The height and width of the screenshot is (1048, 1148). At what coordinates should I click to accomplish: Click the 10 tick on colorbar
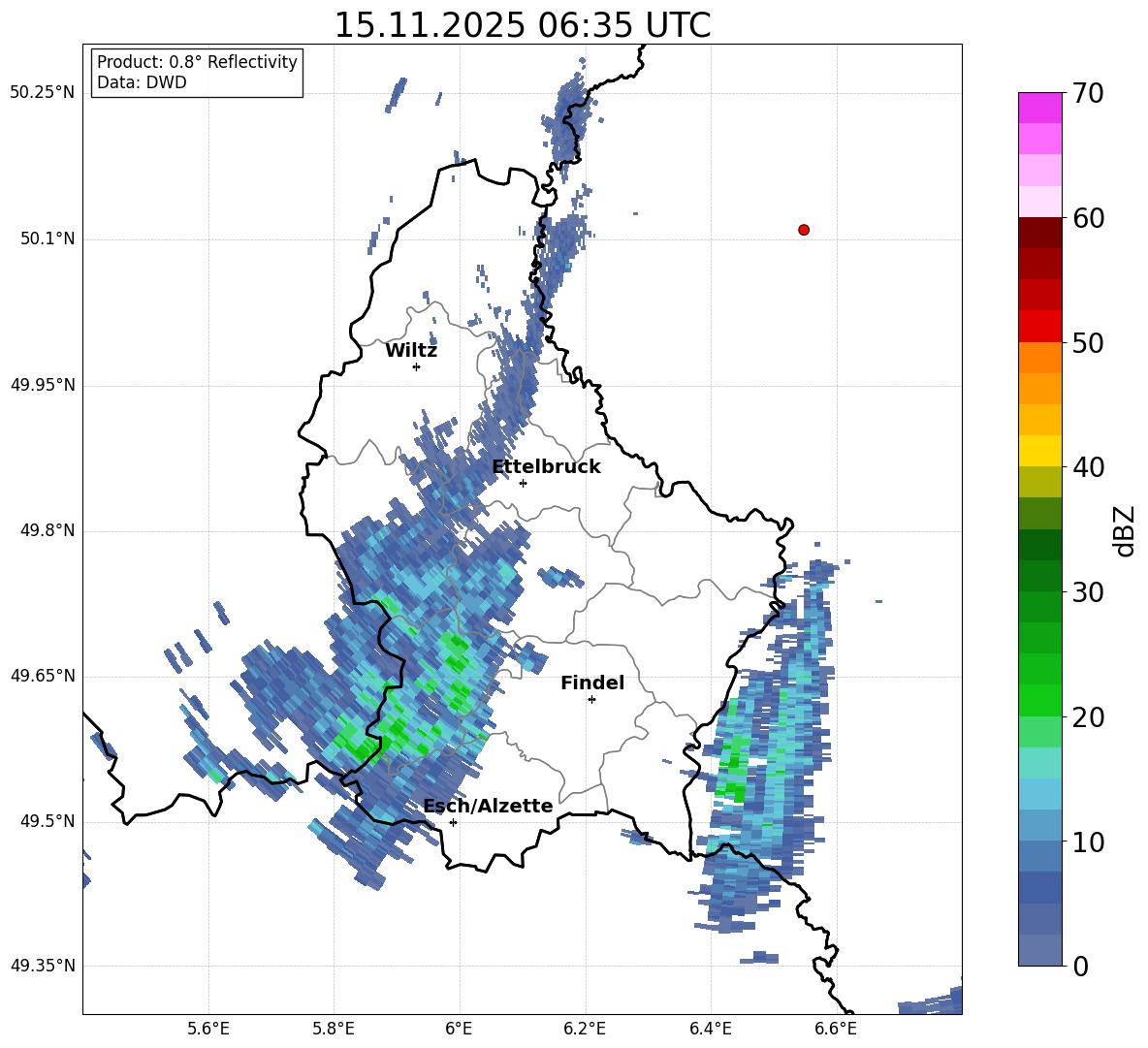1088,842
